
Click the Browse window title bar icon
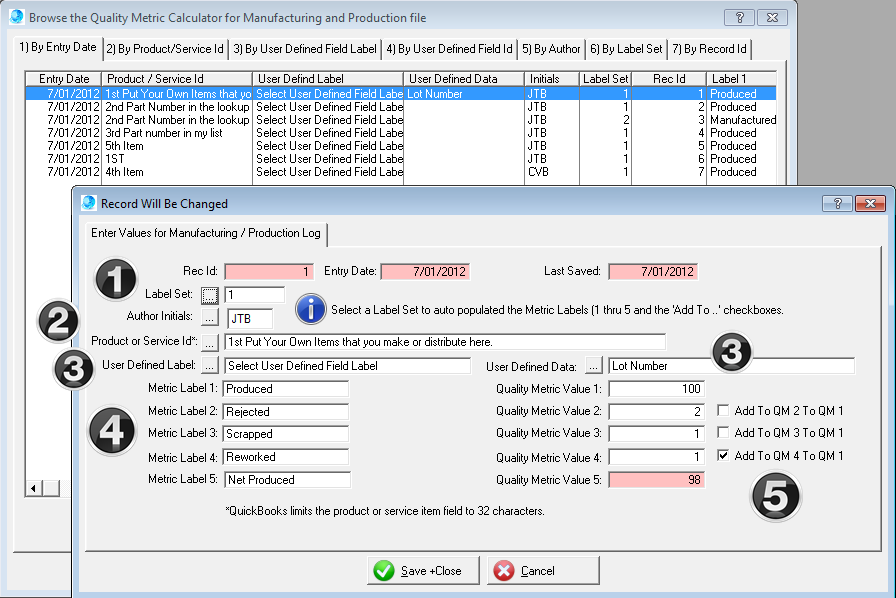click(15, 17)
